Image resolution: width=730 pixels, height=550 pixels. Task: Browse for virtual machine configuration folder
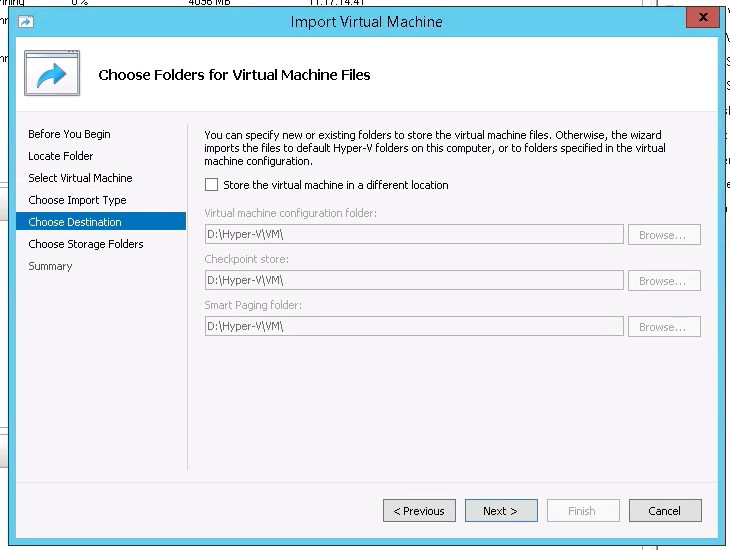click(664, 235)
